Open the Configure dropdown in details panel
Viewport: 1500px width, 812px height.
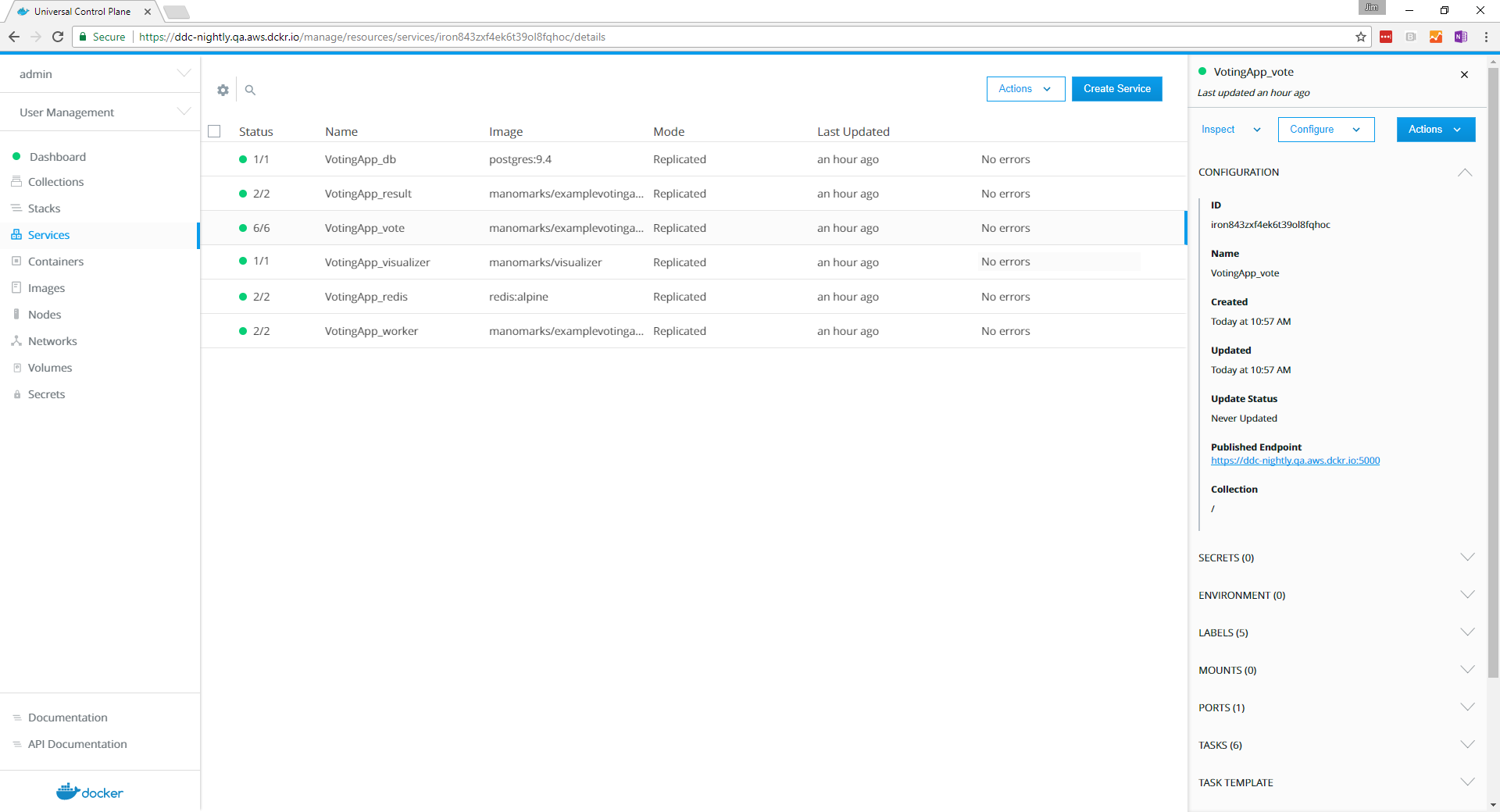click(1325, 130)
